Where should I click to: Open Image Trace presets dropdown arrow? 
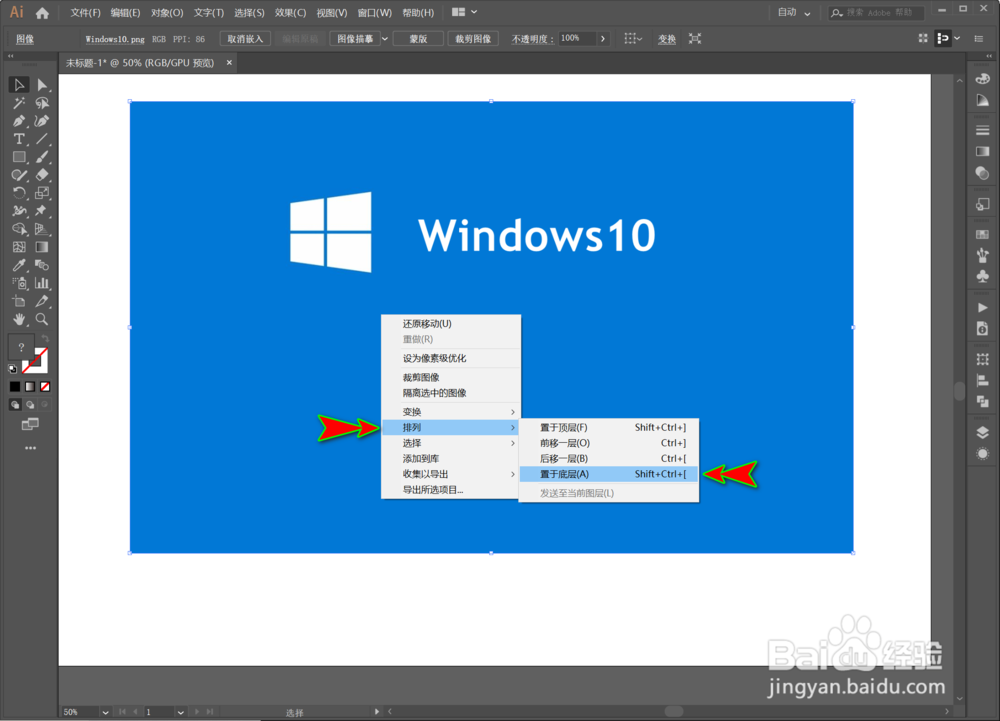click(x=385, y=39)
